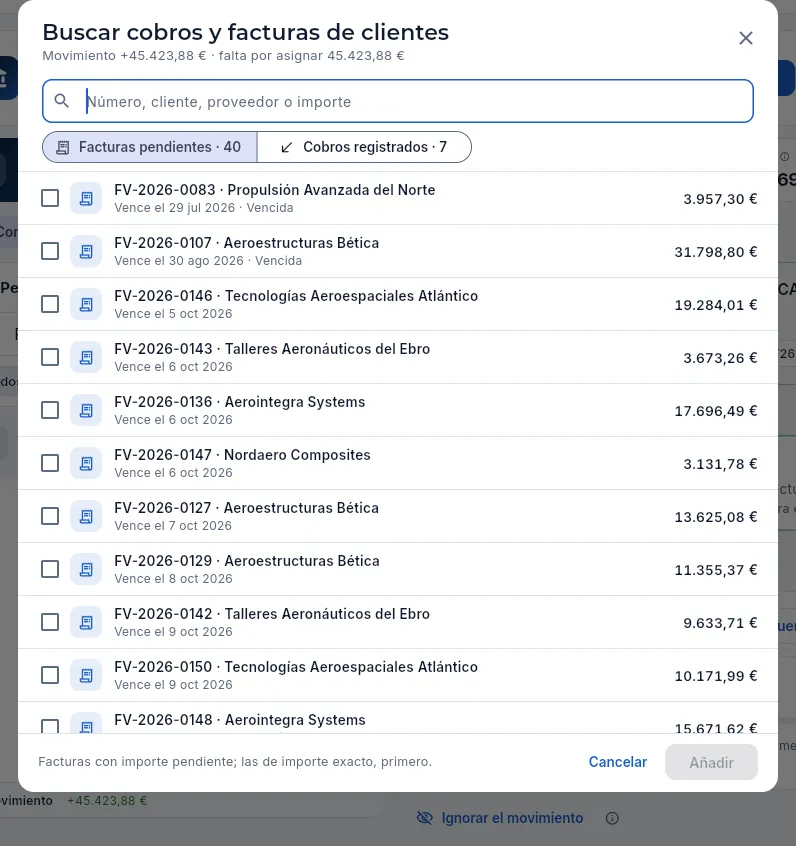The image size is (796, 846).
Task: Click 'FV-2026-0083 · Propulsión Avanzada del Norte'
Action: tap(274, 190)
